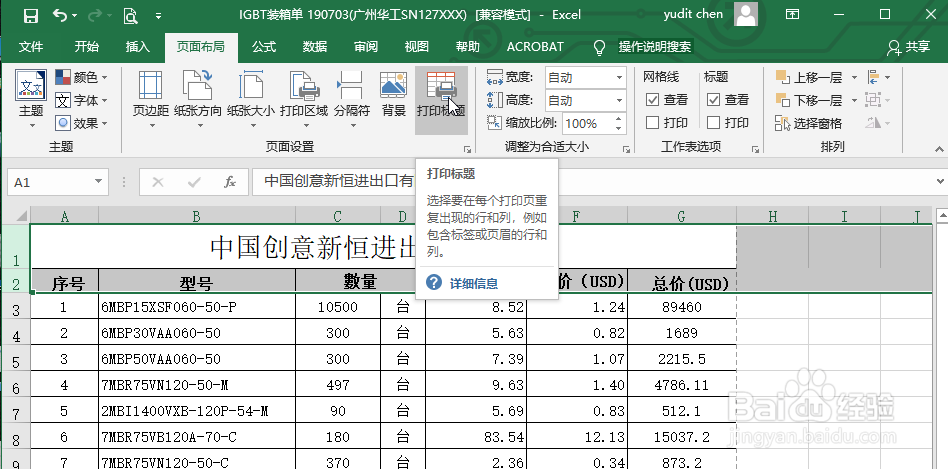Switch to the 插入 Insert tab
Image resolution: width=948 pixels, height=469 pixels.
coord(137,47)
